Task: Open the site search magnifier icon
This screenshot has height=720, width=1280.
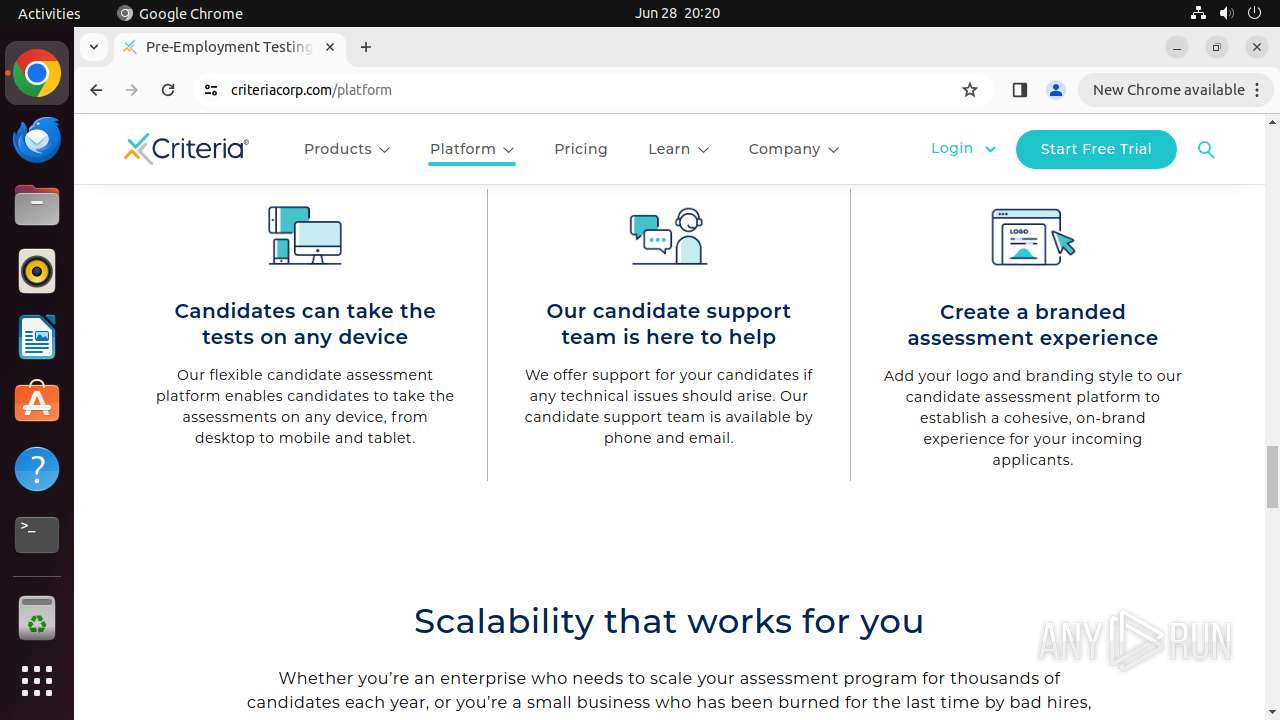Action: pos(1206,150)
